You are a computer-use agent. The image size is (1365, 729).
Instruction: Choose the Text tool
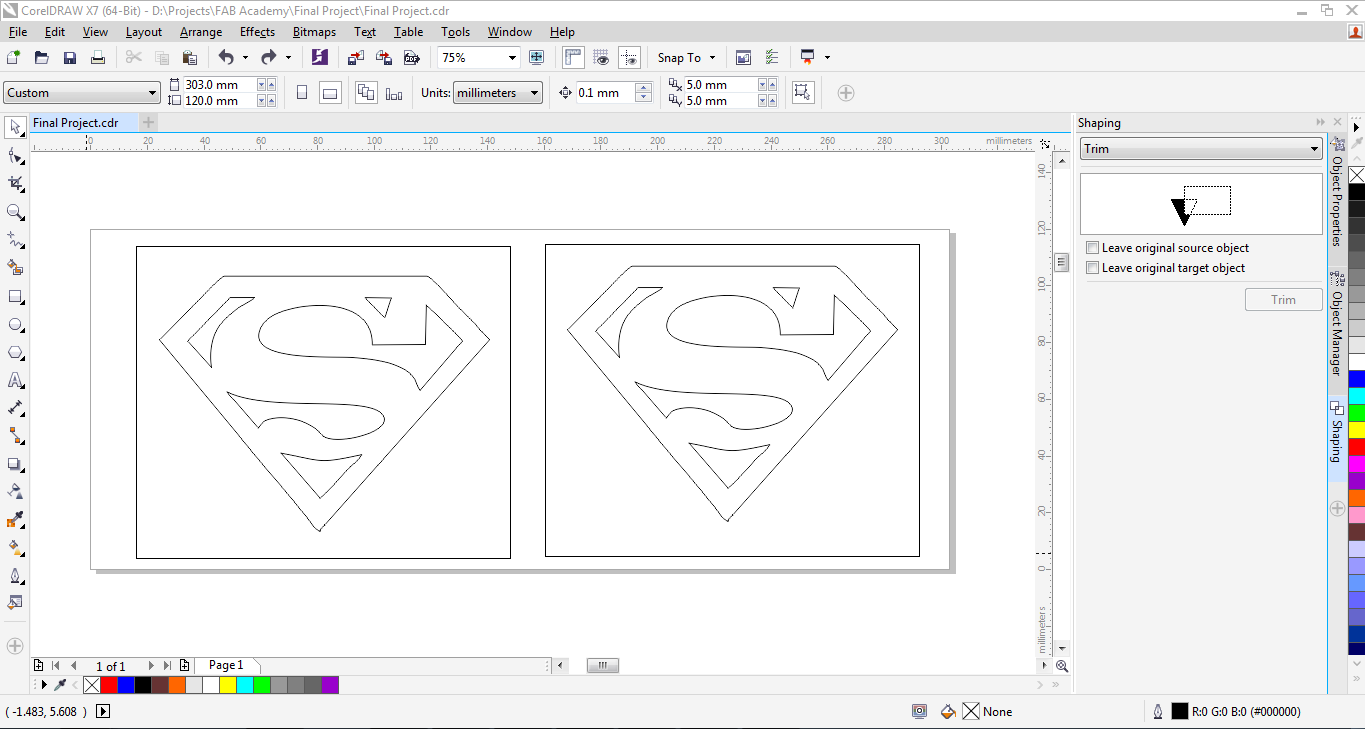(x=15, y=381)
